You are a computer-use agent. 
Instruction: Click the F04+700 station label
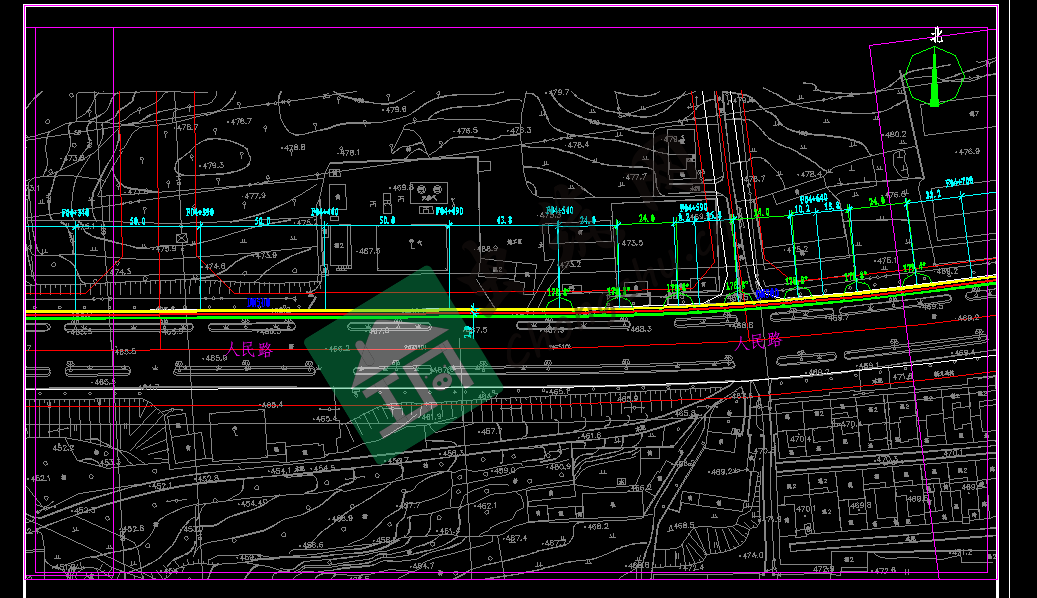click(959, 182)
